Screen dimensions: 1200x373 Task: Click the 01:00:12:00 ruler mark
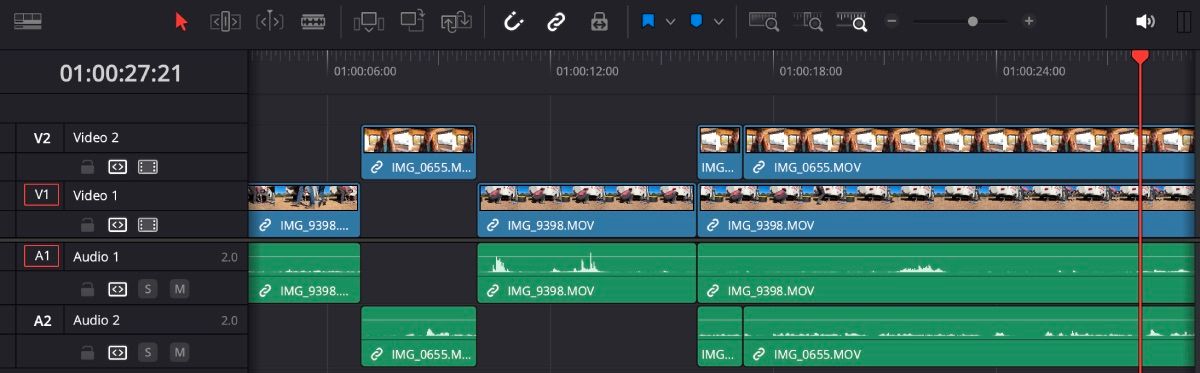point(587,71)
